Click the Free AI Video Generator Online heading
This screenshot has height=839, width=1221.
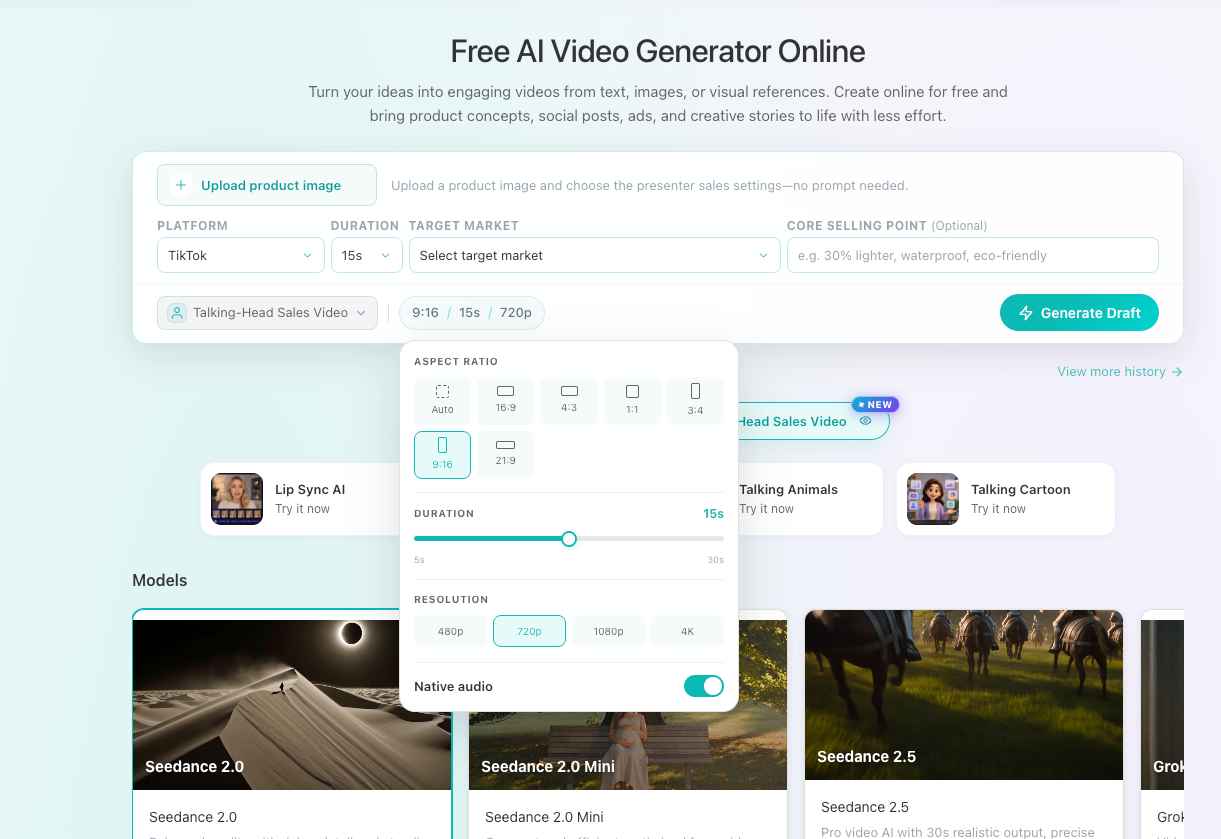[658, 51]
